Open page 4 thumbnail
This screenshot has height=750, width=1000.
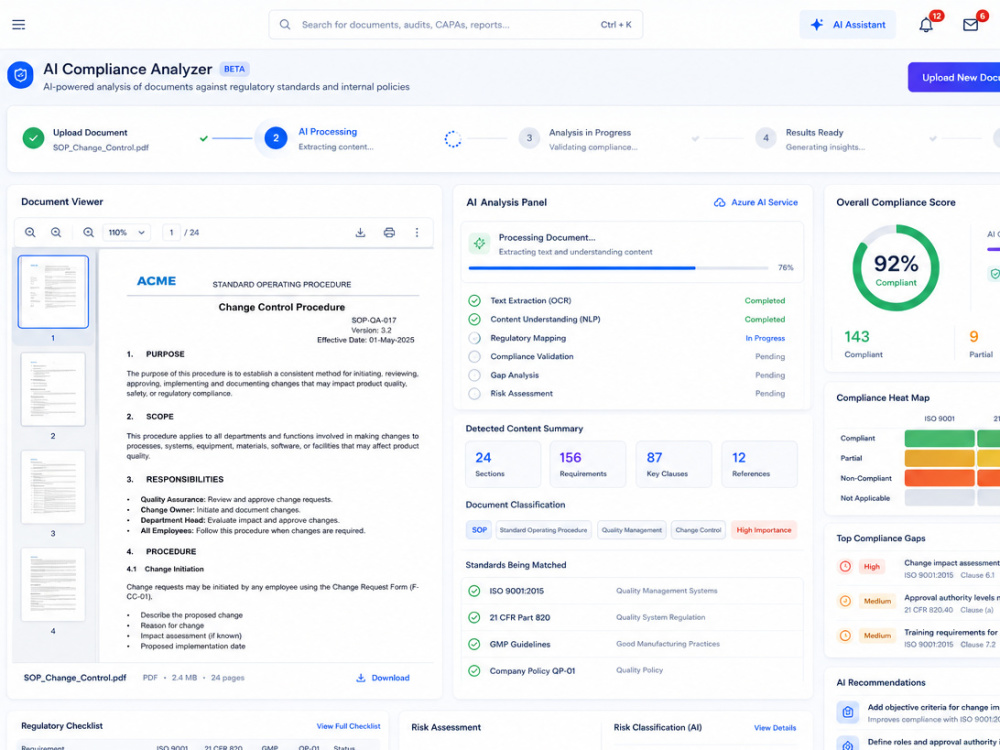[53, 585]
